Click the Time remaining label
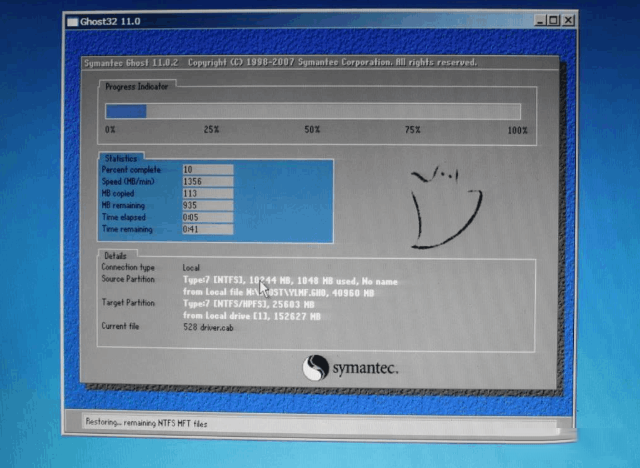The image size is (640, 468). click(x=127, y=229)
